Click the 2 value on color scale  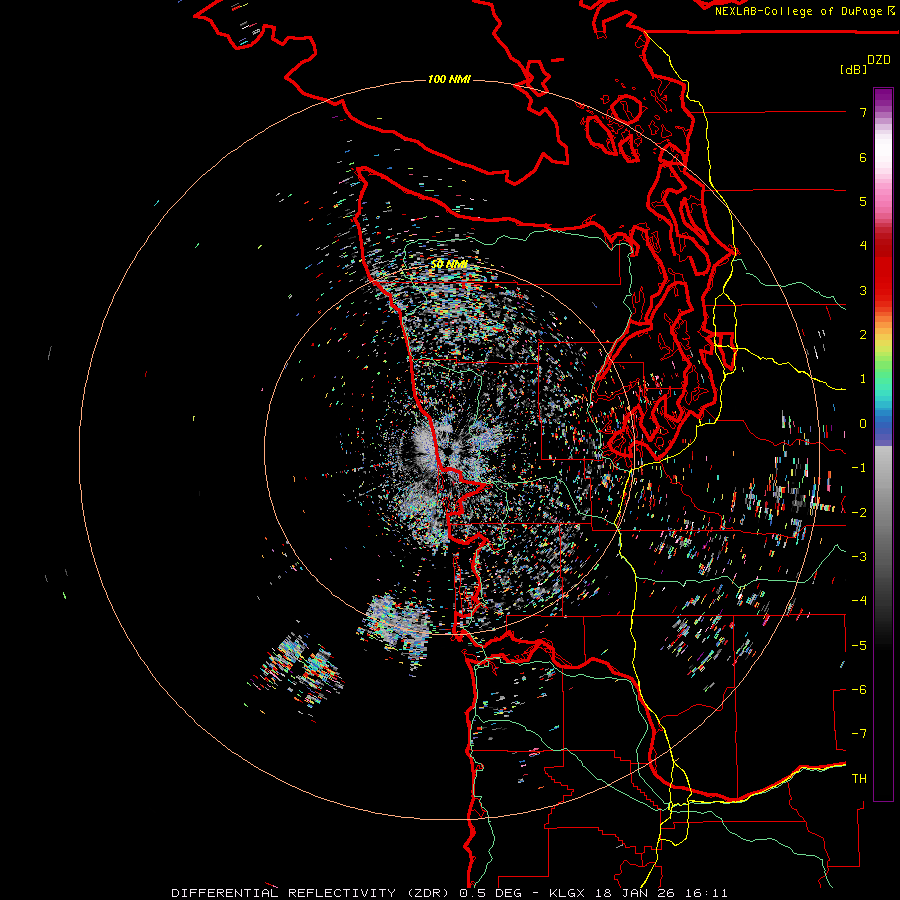[863, 335]
